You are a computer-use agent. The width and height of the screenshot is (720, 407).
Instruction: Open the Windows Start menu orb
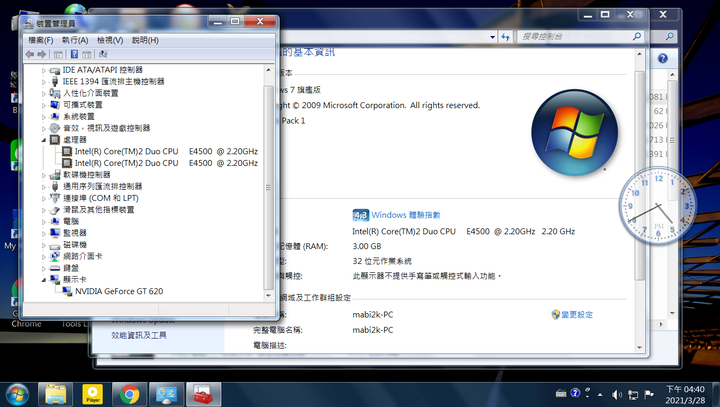17,394
